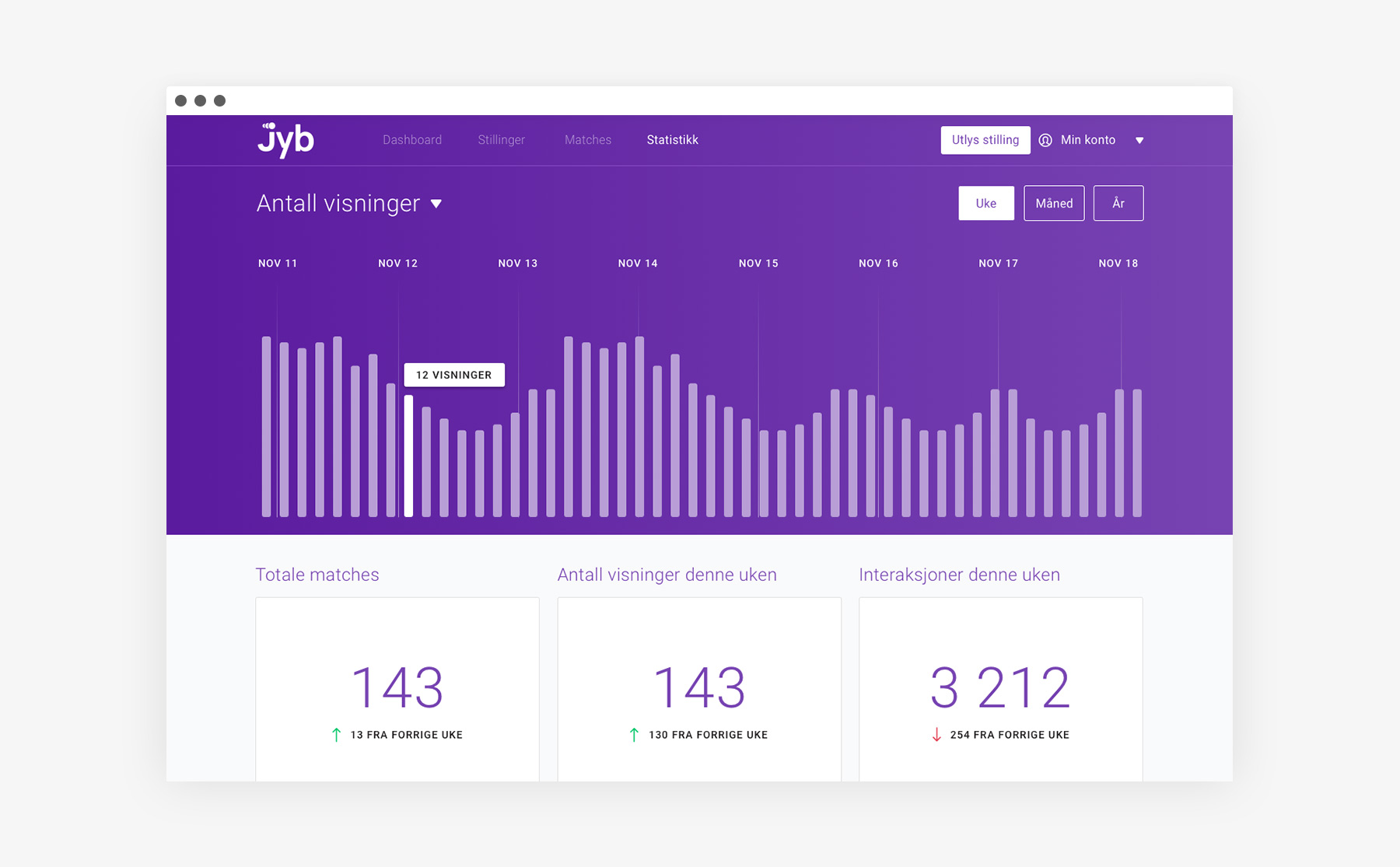Viewport: 1400px width, 867px height.
Task: Click the account avatar icon beside Min konto
Action: [x=1045, y=140]
